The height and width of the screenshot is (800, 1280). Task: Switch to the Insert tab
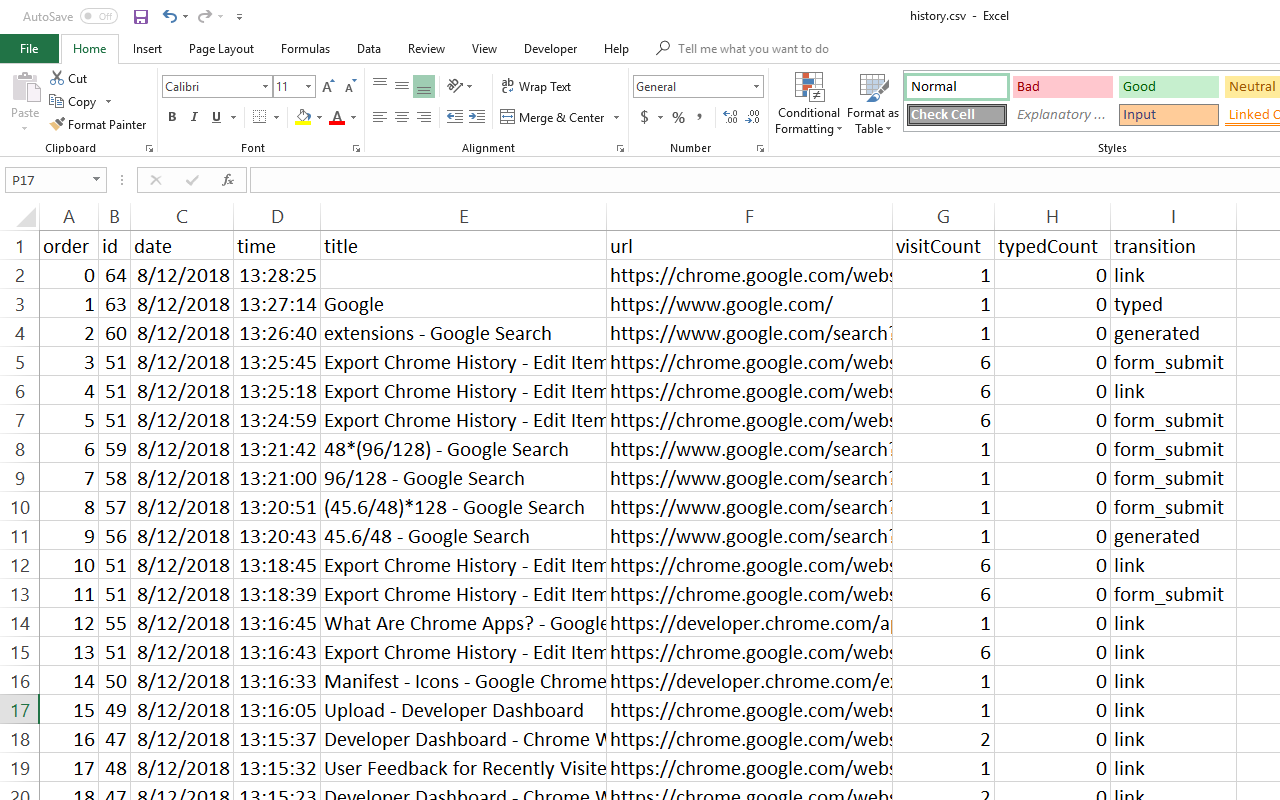(147, 49)
